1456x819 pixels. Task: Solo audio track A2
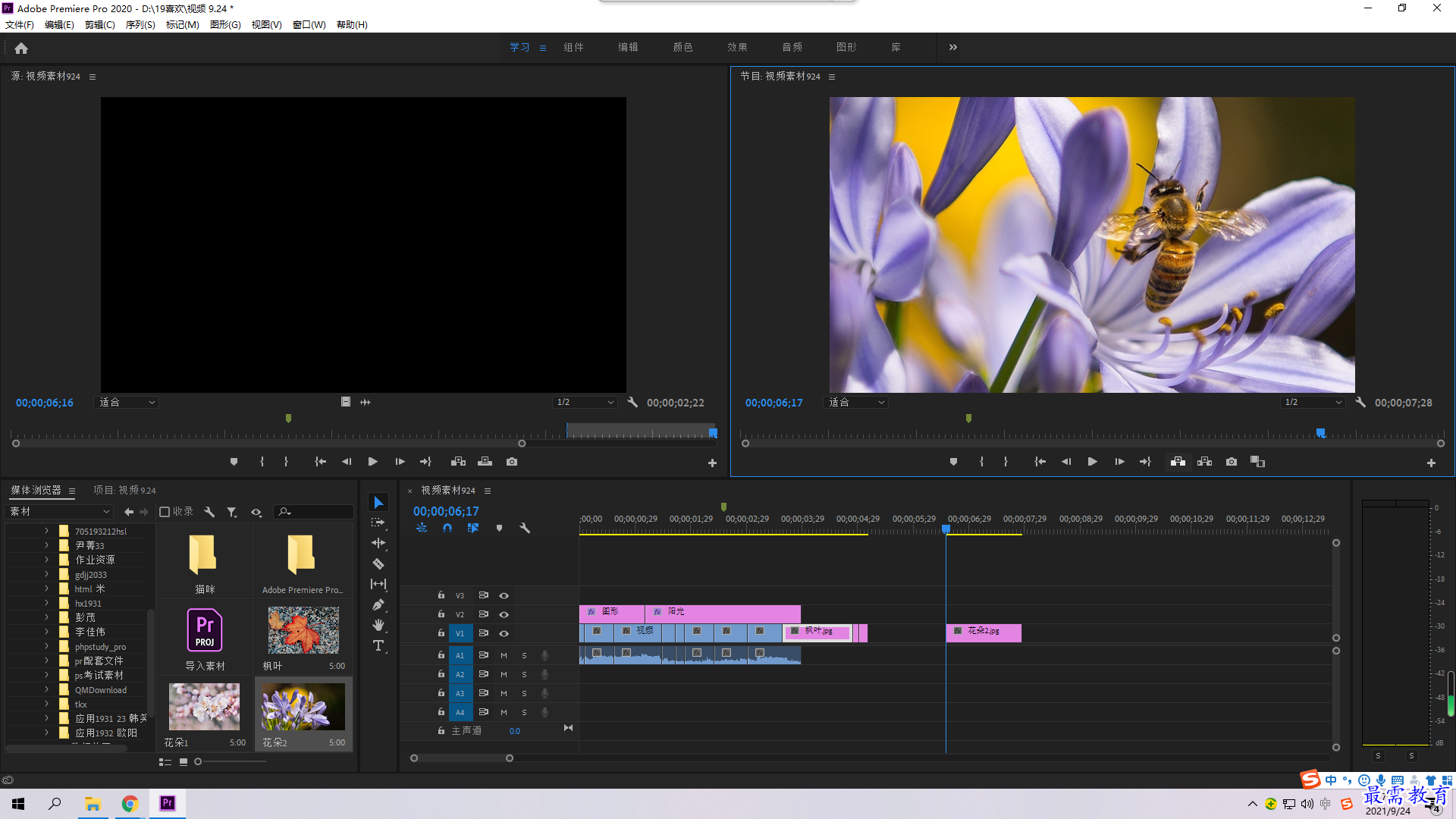point(524,674)
